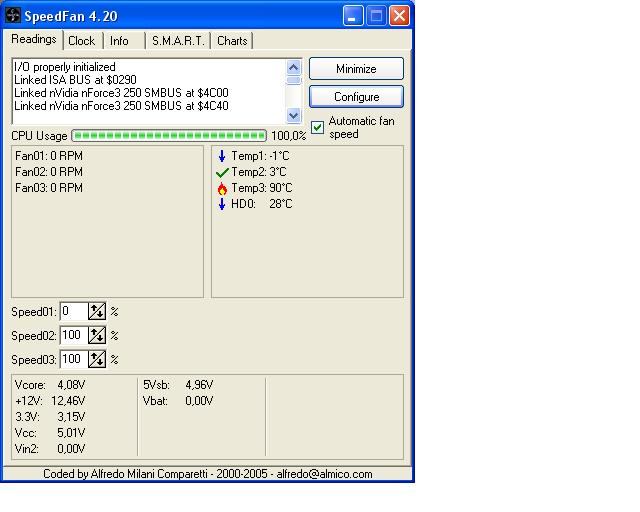Click the blue down arrow beside Temp1
The image size is (640, 512).
pyautogui.click(x=222, y=156)
